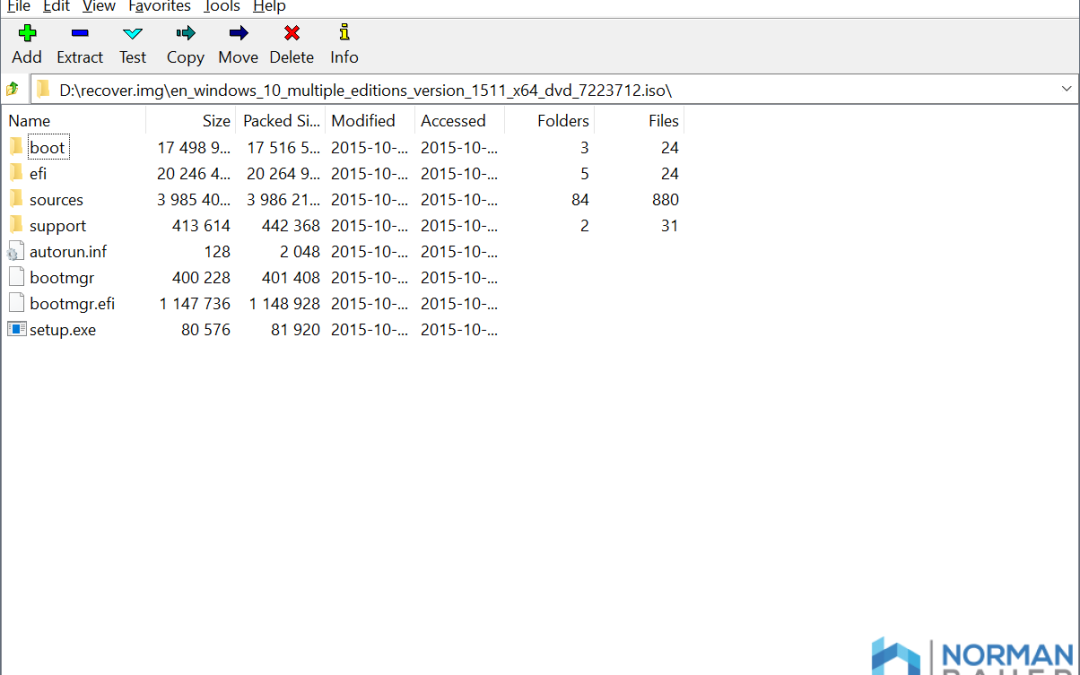Click the sources folder icon
The height and width of the screenshot is (675, 1080).
coord(17,198)
